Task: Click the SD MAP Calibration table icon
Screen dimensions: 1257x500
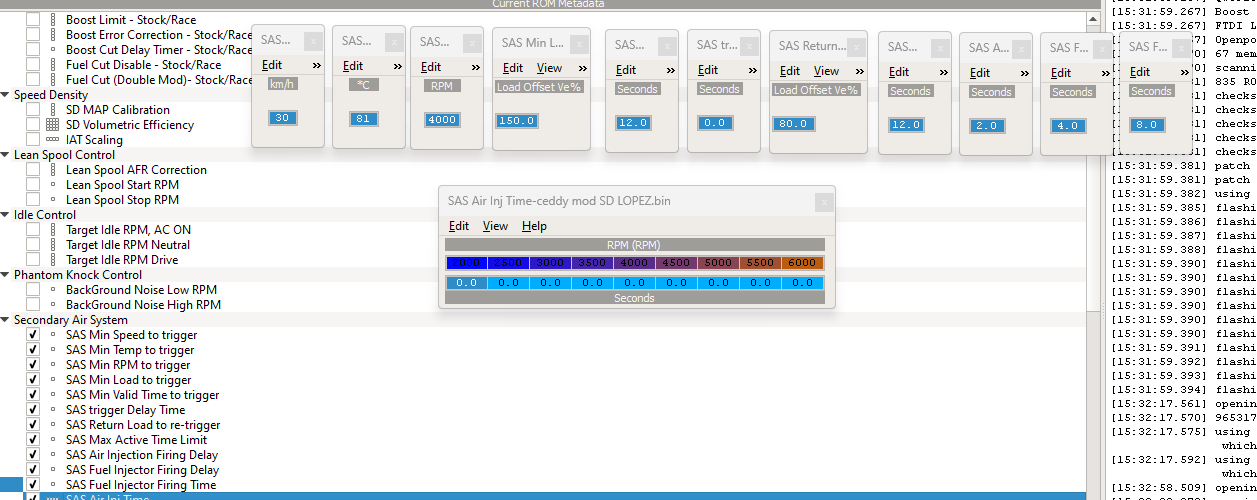Action: point(53,110)
